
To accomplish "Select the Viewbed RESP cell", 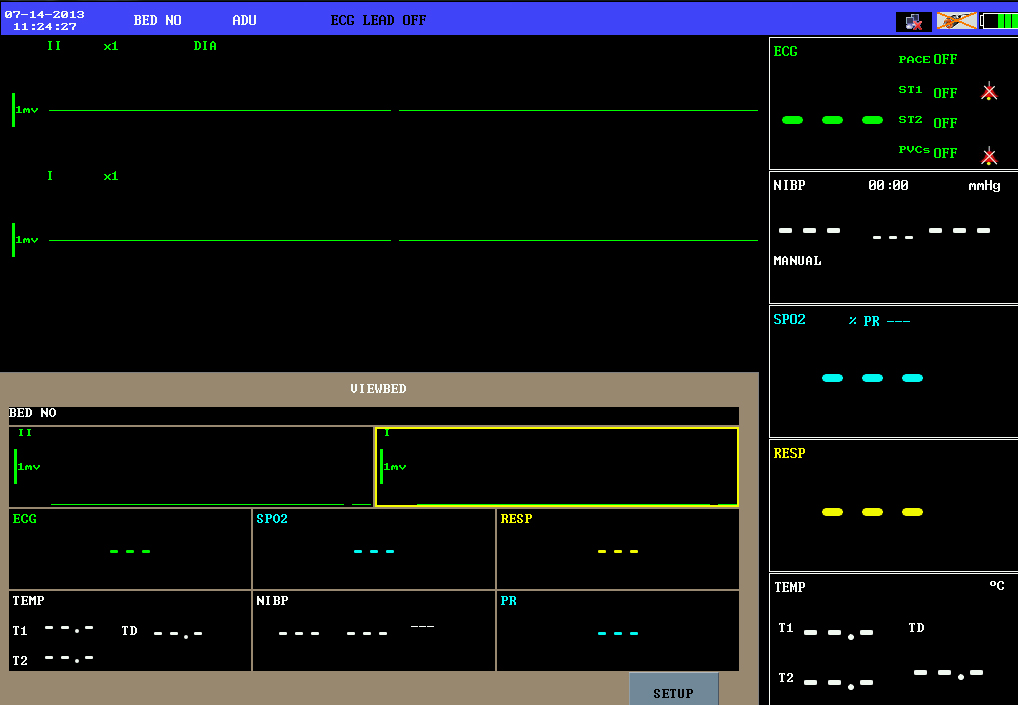I will tap(617, 549).
